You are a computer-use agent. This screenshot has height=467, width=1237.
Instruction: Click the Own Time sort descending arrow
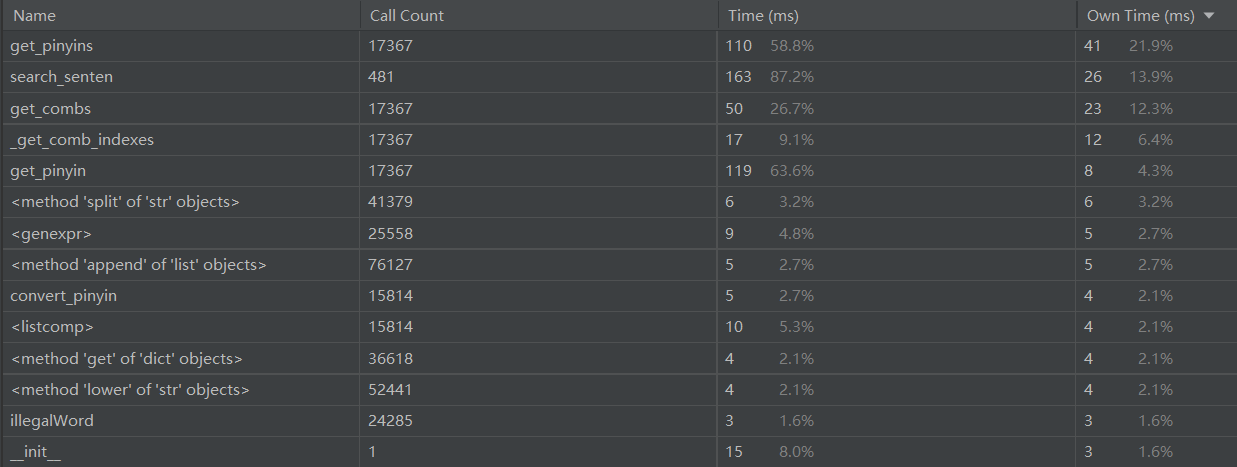pyautogui.click(x=1209, y=16)
